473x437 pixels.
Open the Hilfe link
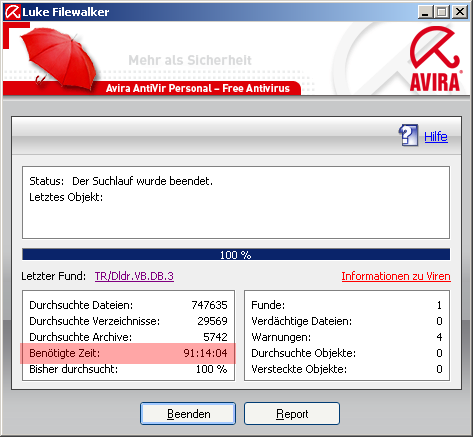pyautogui.click(x=436, y=137)
